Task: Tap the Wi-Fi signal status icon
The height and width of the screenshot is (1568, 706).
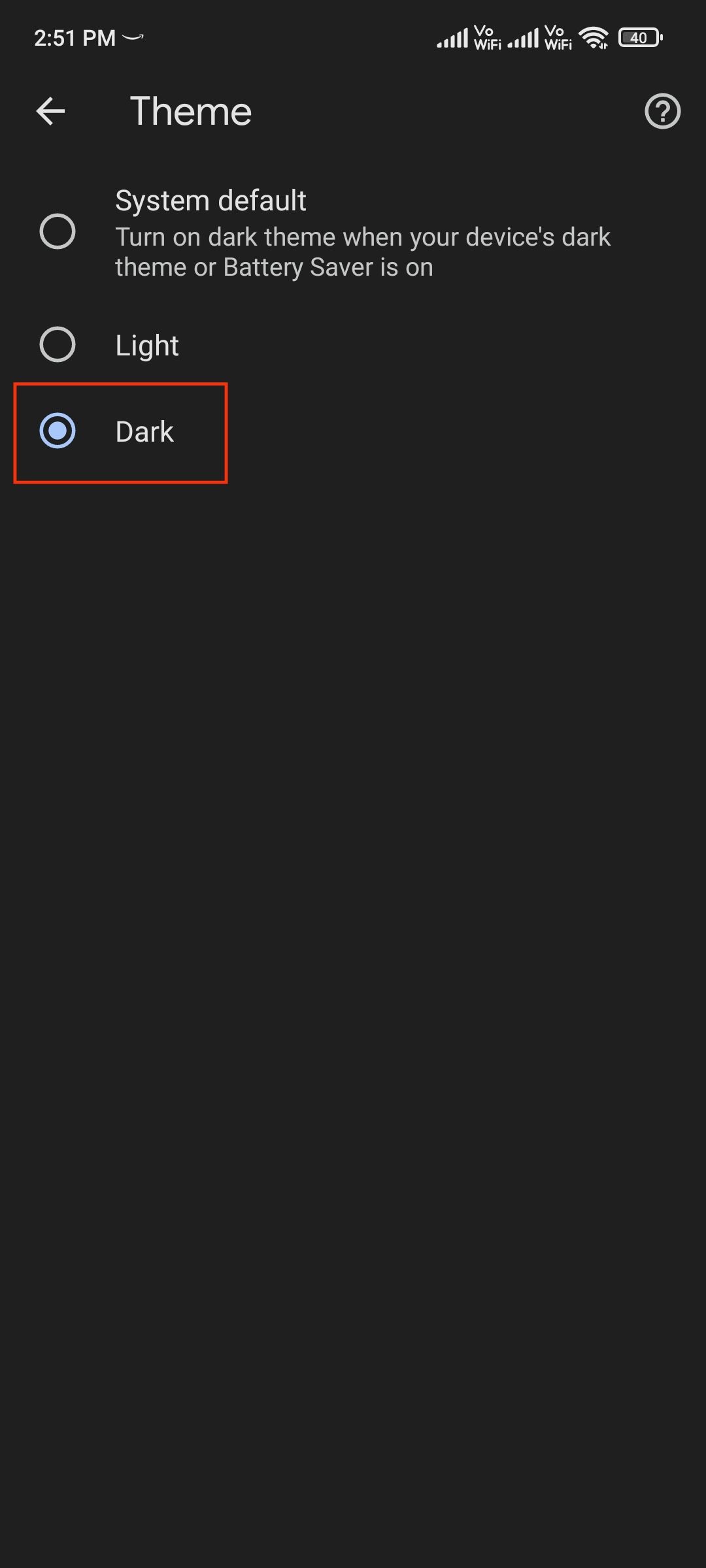Action: [594, 38]
